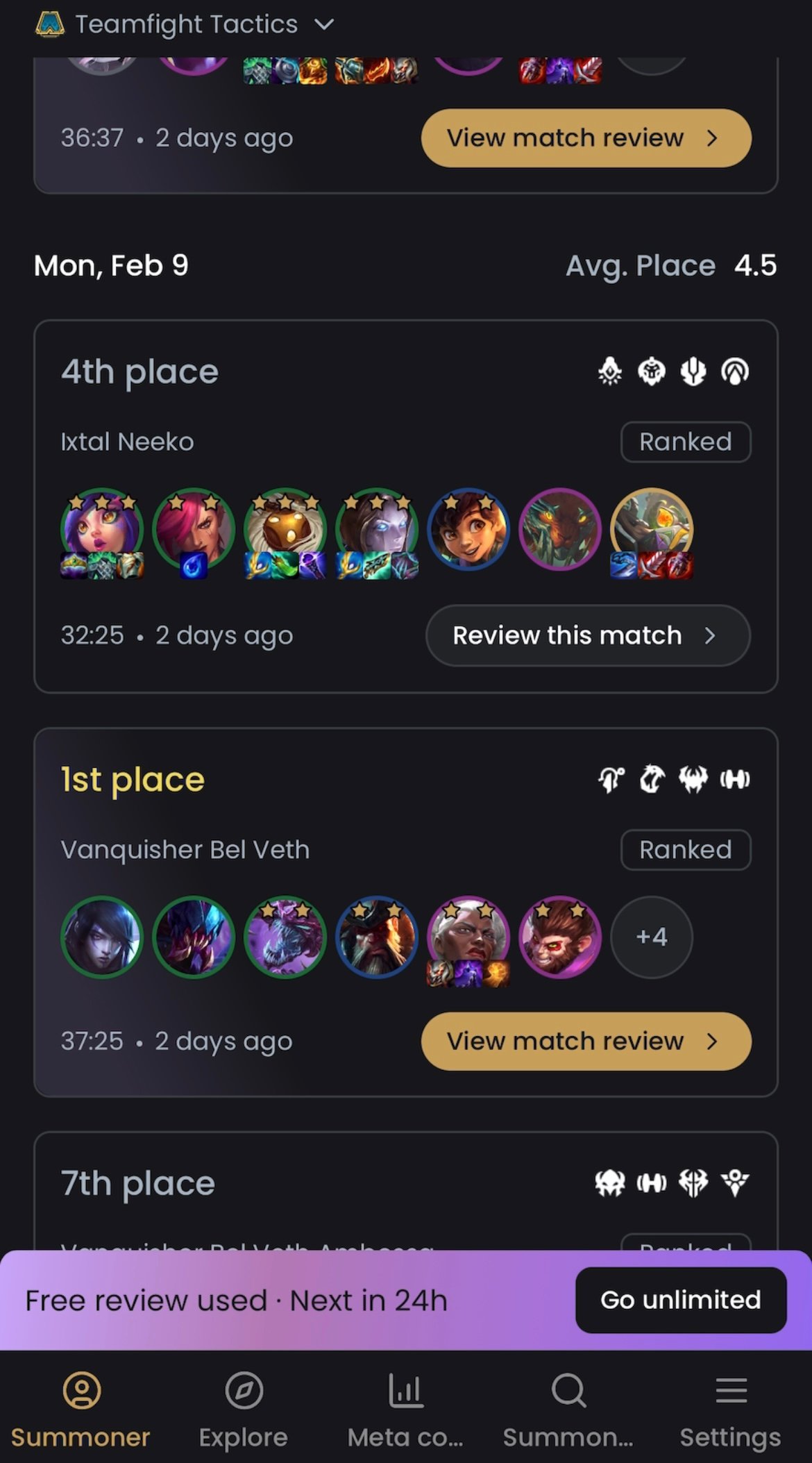Screen dimensions: 812x1463
Task: Tap the first trait icon in 7th place card
Action: [x=610, y=1182]
